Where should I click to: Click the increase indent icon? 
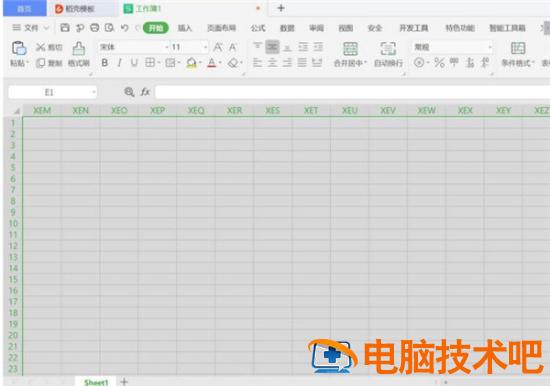click(318, 47)
